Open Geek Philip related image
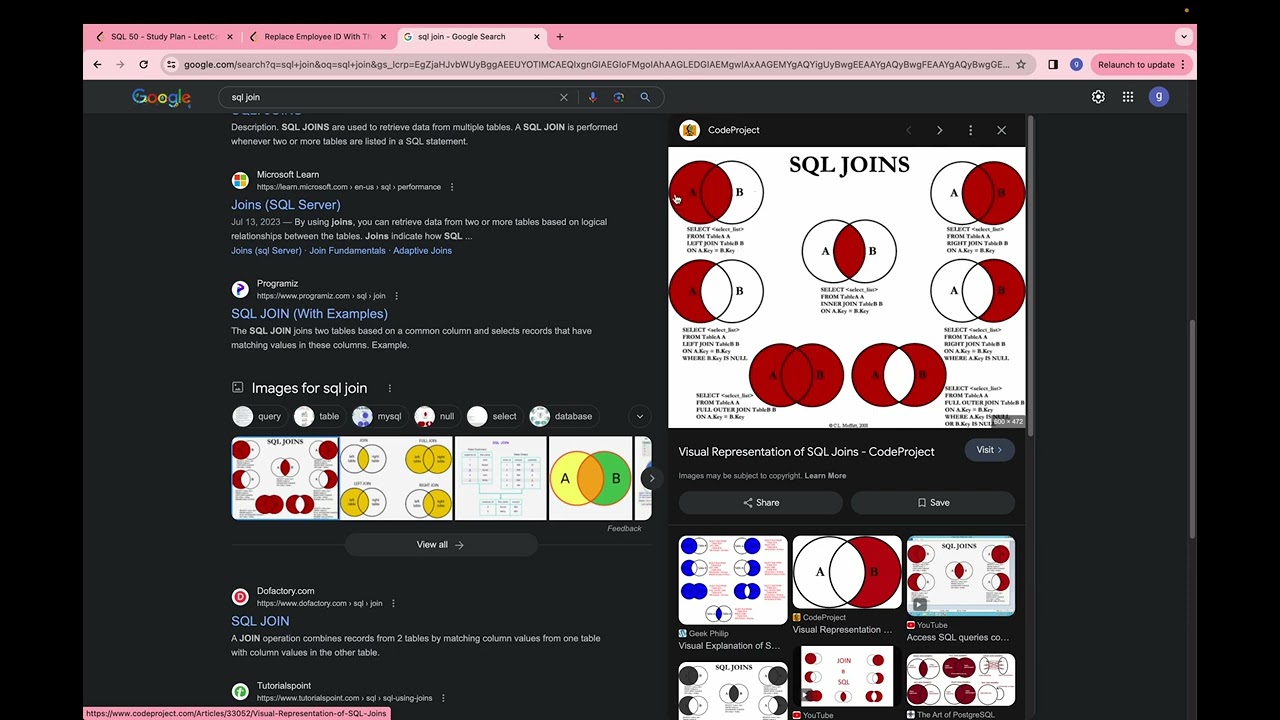Screen dimensions: 1280x720 coord(733,580)
